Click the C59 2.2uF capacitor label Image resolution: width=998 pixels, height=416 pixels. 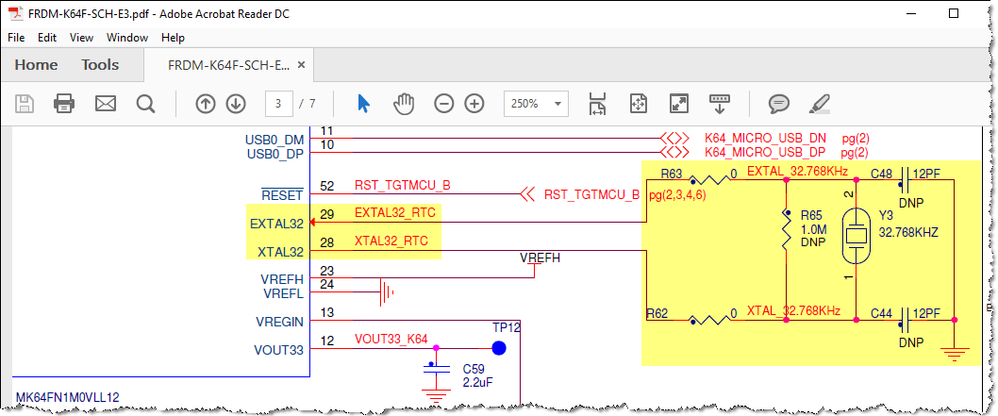(478, 375)
